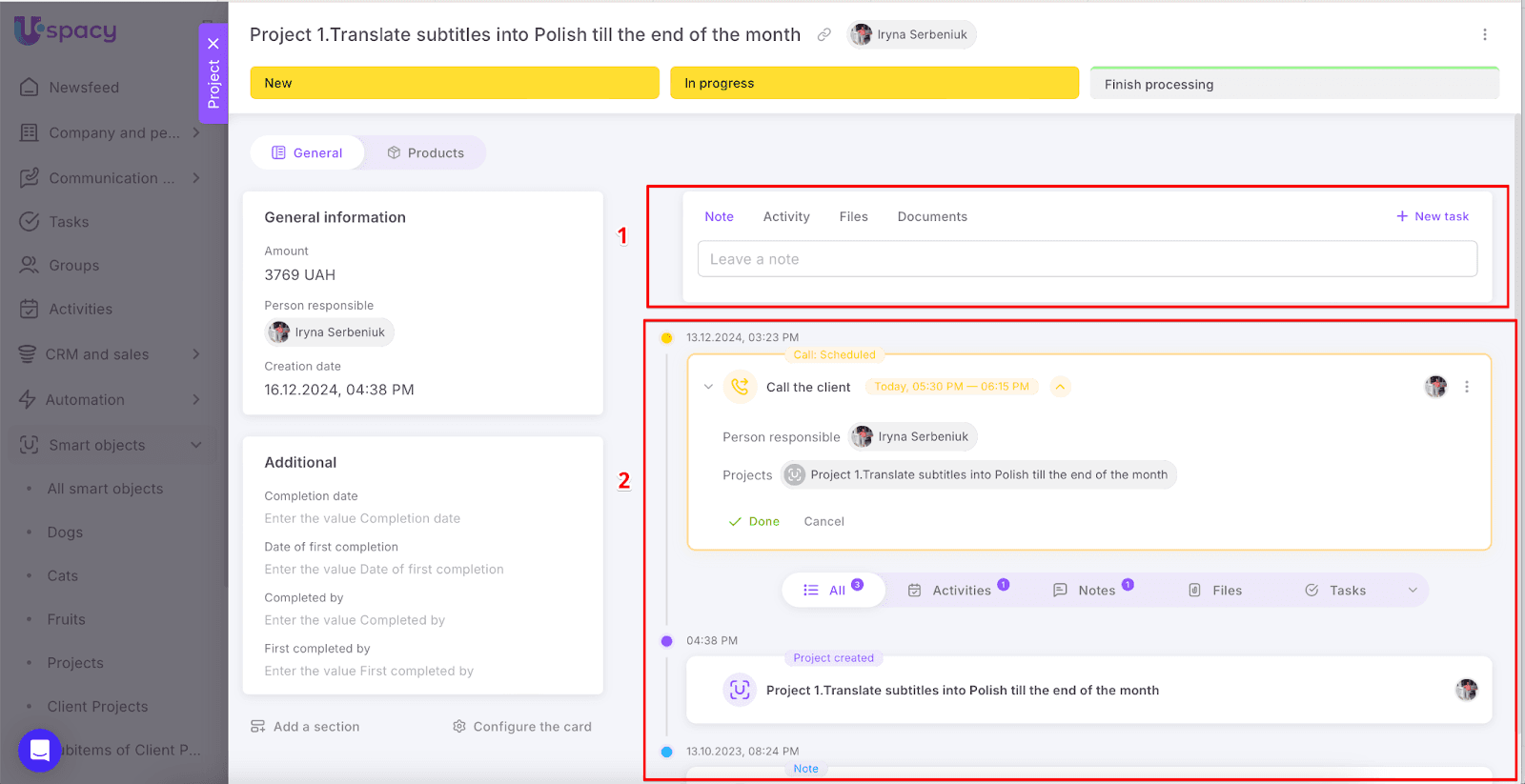This screenshot has width=1525, height=784.
Task: Collapse the Call the client activity chevron
Action: tap(708, 387)
